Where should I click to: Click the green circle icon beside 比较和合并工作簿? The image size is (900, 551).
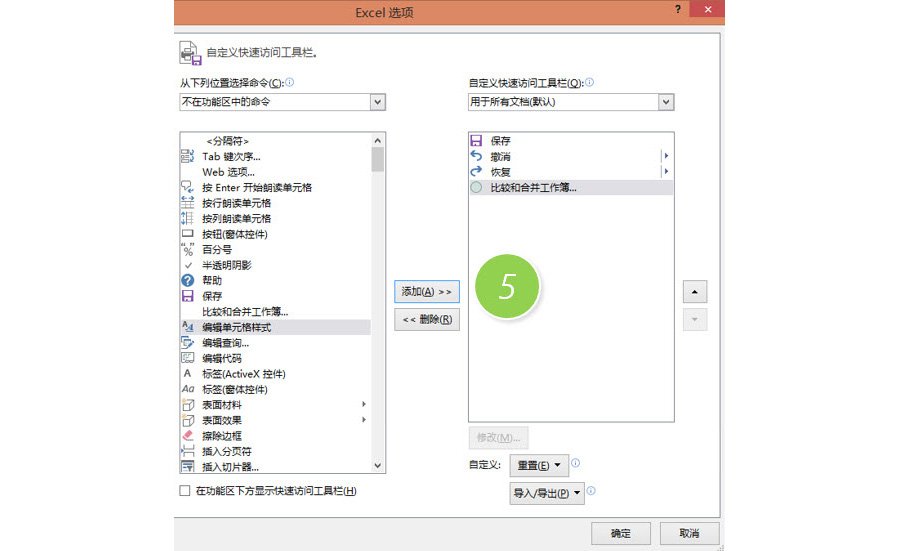(x=476, y=187)
